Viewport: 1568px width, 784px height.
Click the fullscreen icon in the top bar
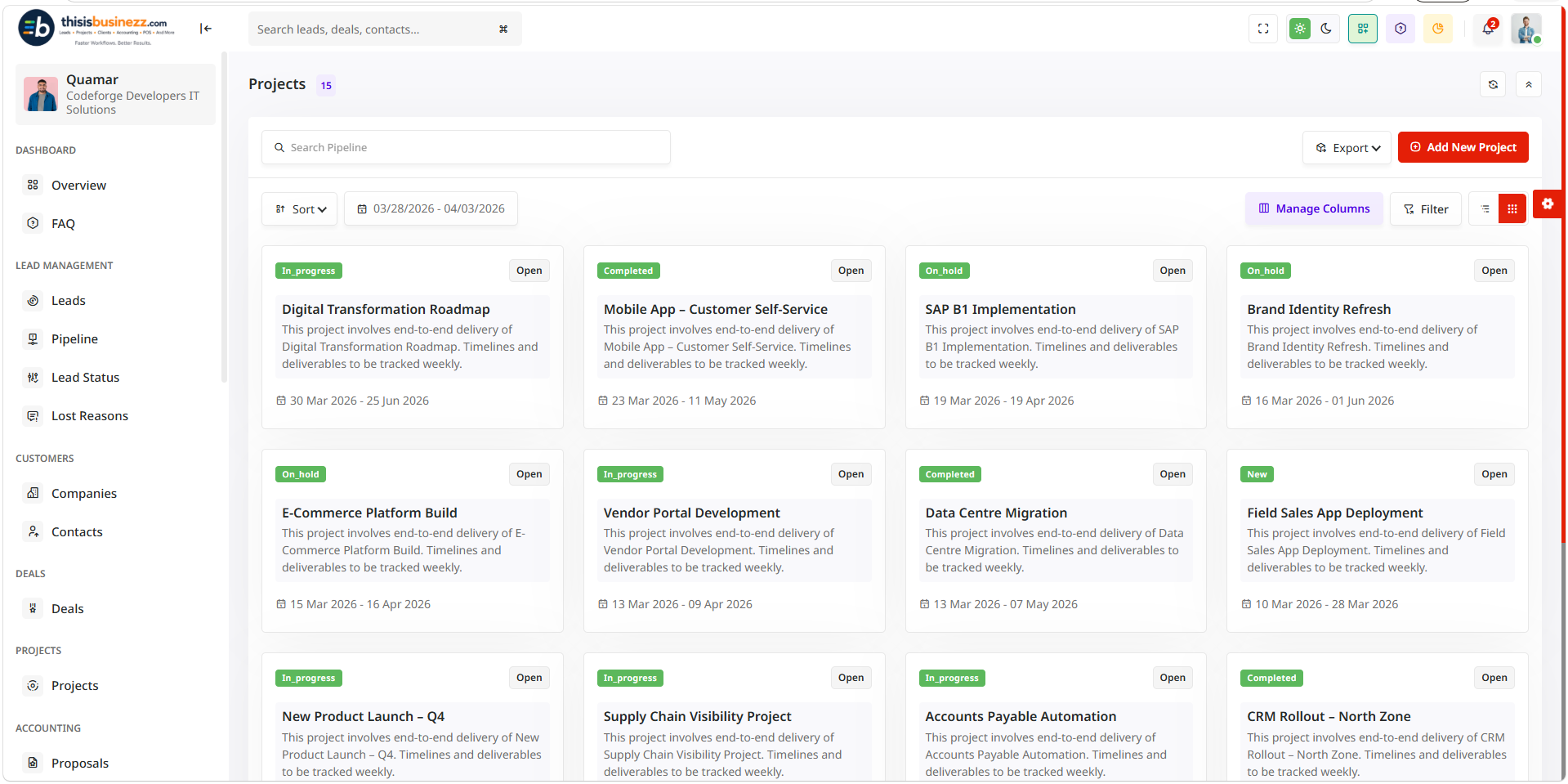tap(1263, 29)
